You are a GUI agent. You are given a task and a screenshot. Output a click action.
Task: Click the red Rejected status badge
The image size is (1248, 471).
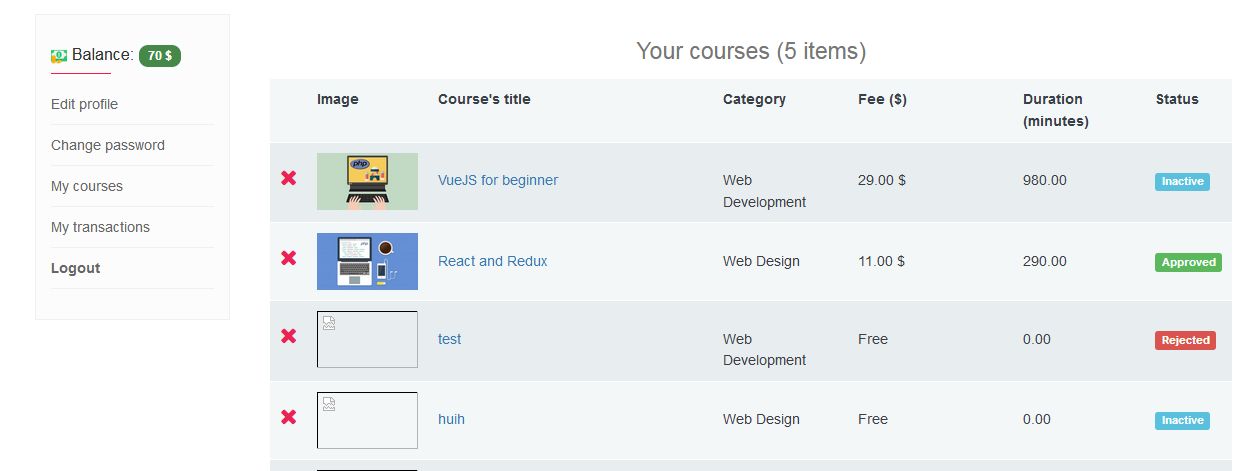(1185, 340)
